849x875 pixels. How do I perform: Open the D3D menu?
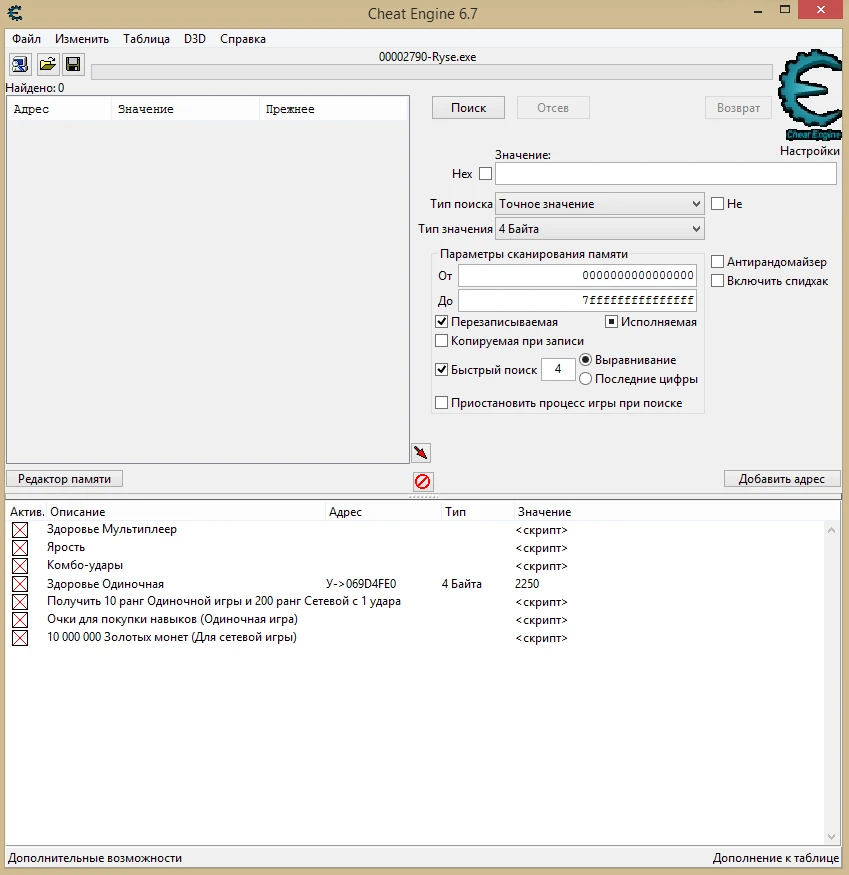194,38
